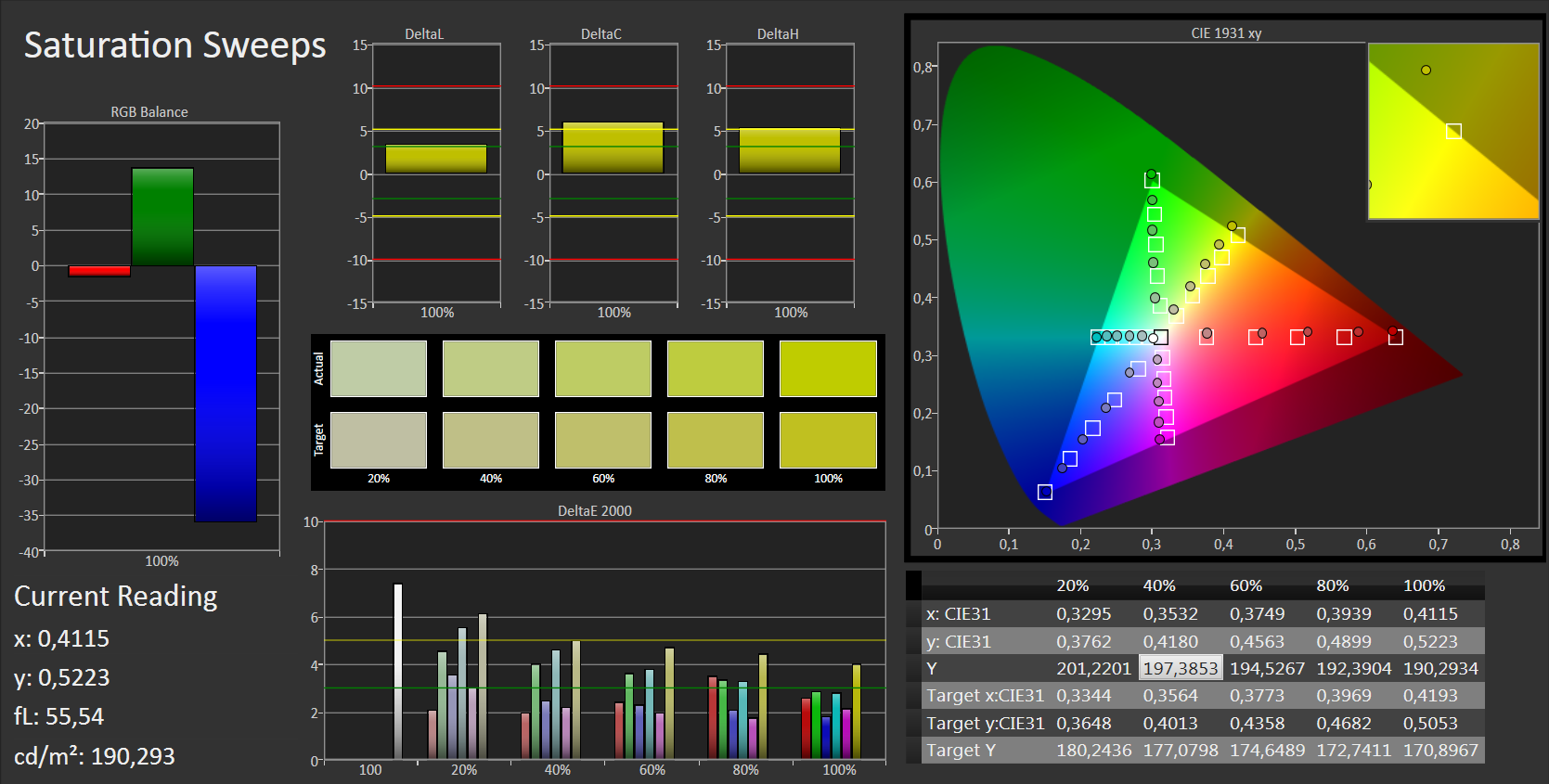Click the 20% Actual color swatch
This screenshot has width=1549, height=784.
click(379, 368)
